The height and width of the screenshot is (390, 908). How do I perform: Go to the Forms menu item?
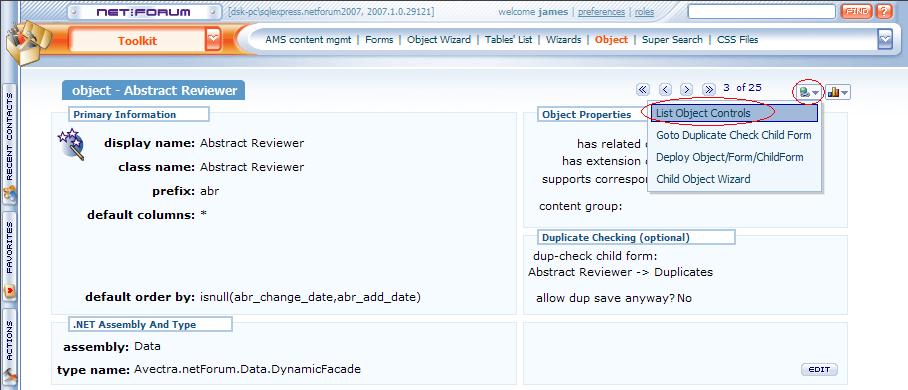[x=379, y=40]
